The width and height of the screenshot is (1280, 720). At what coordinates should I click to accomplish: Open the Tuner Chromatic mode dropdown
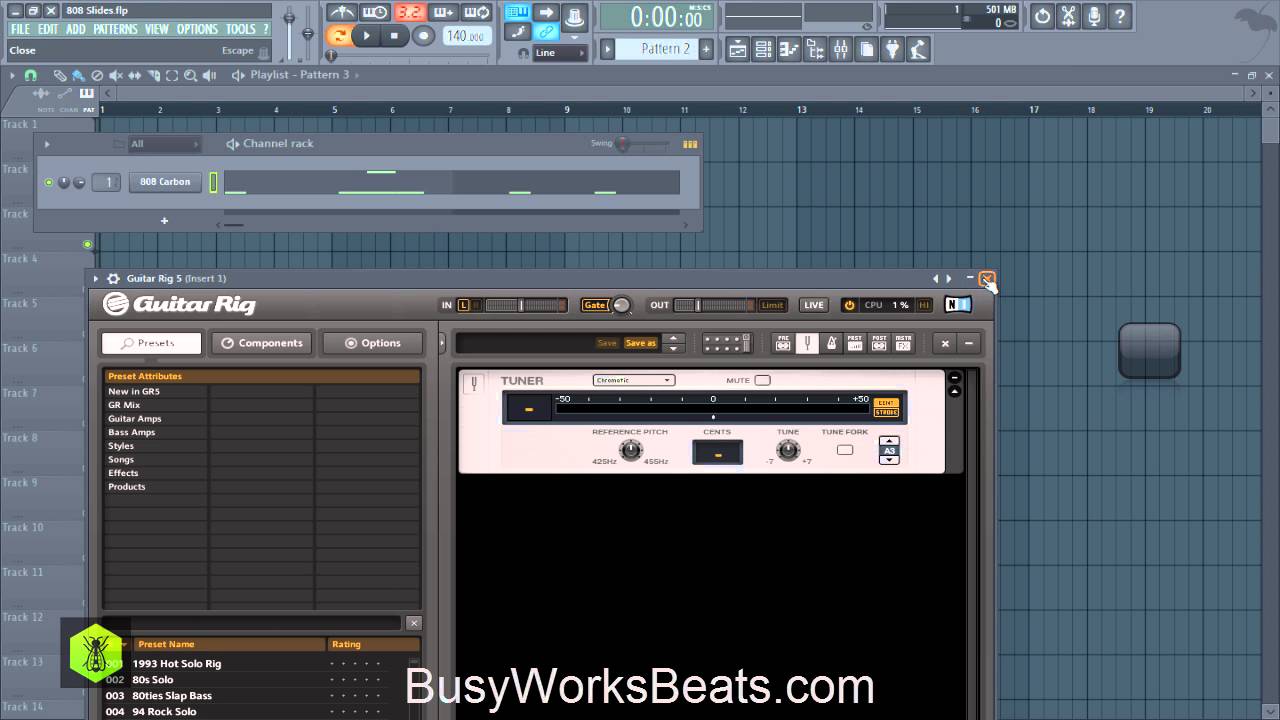[x=634, y=380]
